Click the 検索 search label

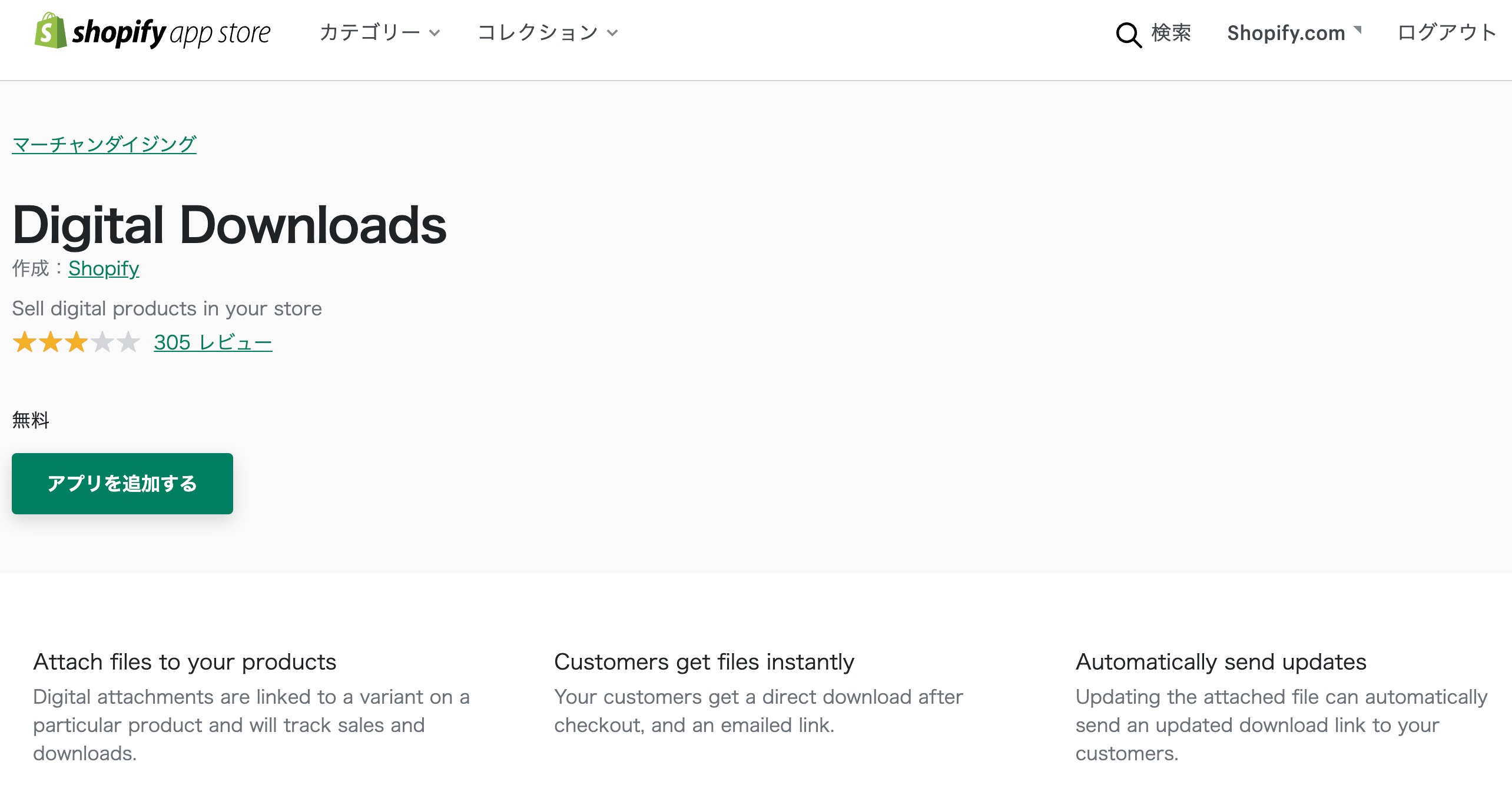[x=1171, y=32]
